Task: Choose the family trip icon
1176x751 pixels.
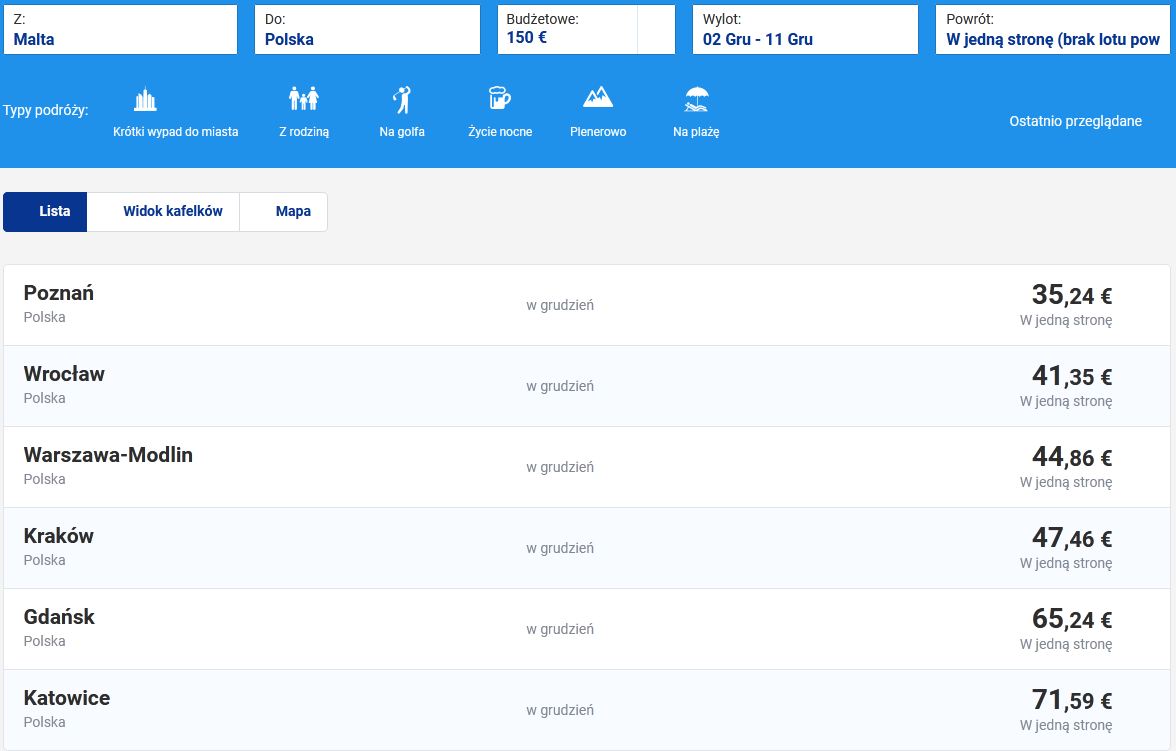Action: 303,99
